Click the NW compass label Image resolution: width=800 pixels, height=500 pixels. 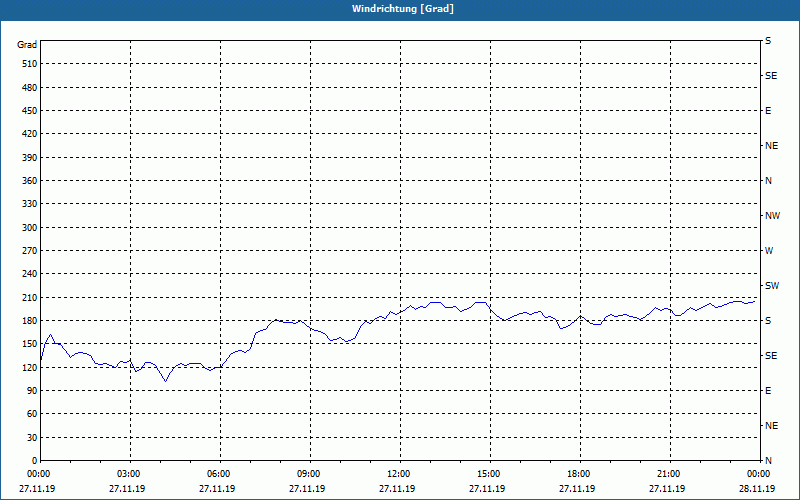(772, 216)
